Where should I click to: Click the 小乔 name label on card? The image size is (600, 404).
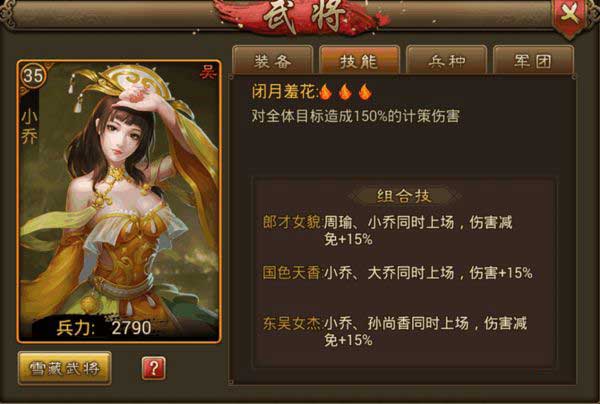pos(29,128)
